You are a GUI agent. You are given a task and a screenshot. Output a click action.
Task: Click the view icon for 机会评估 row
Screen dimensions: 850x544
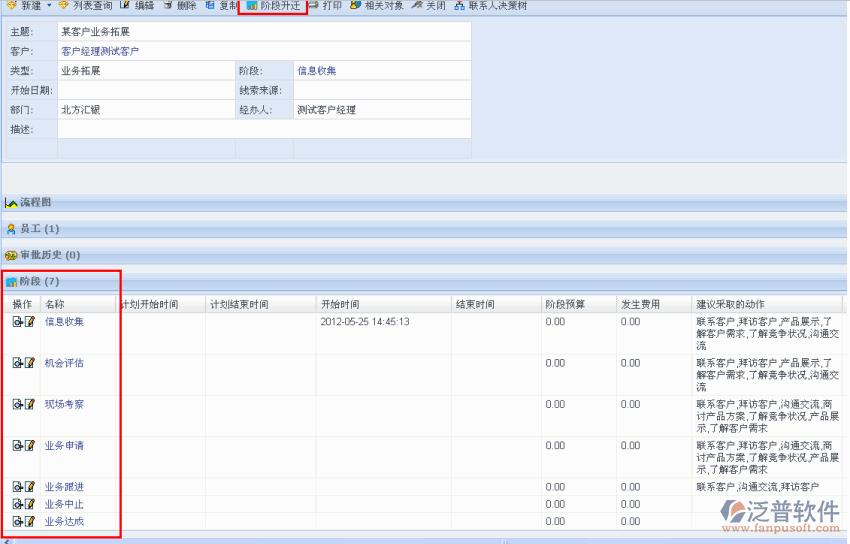18,363
